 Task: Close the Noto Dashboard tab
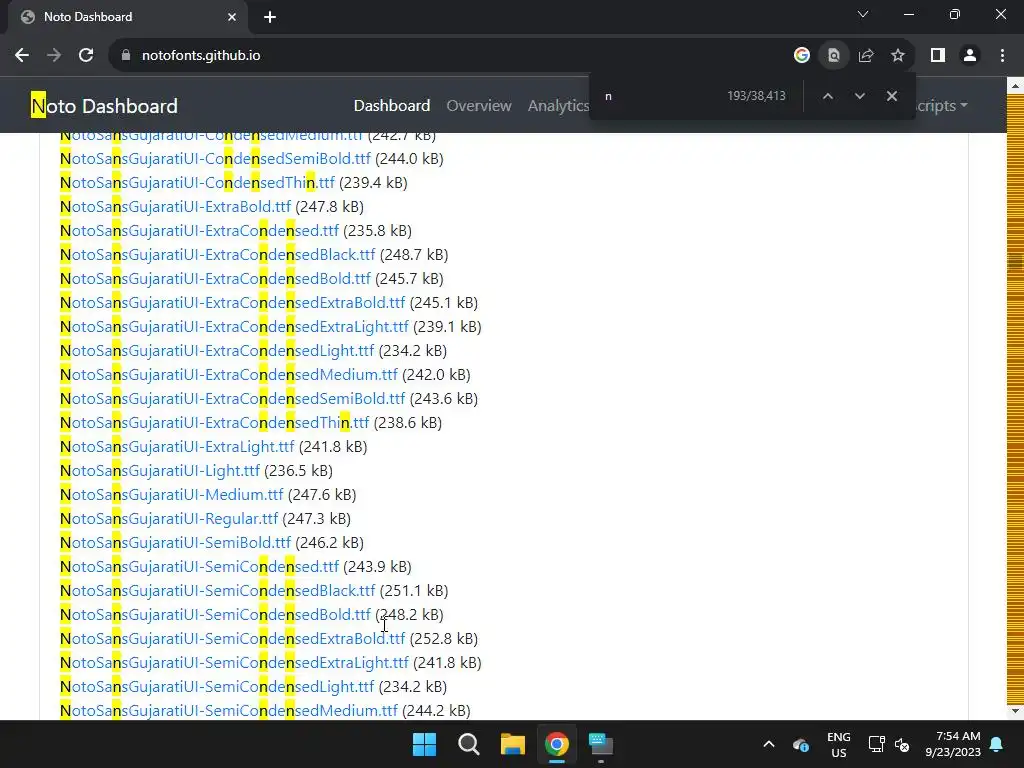click(232, 17)
